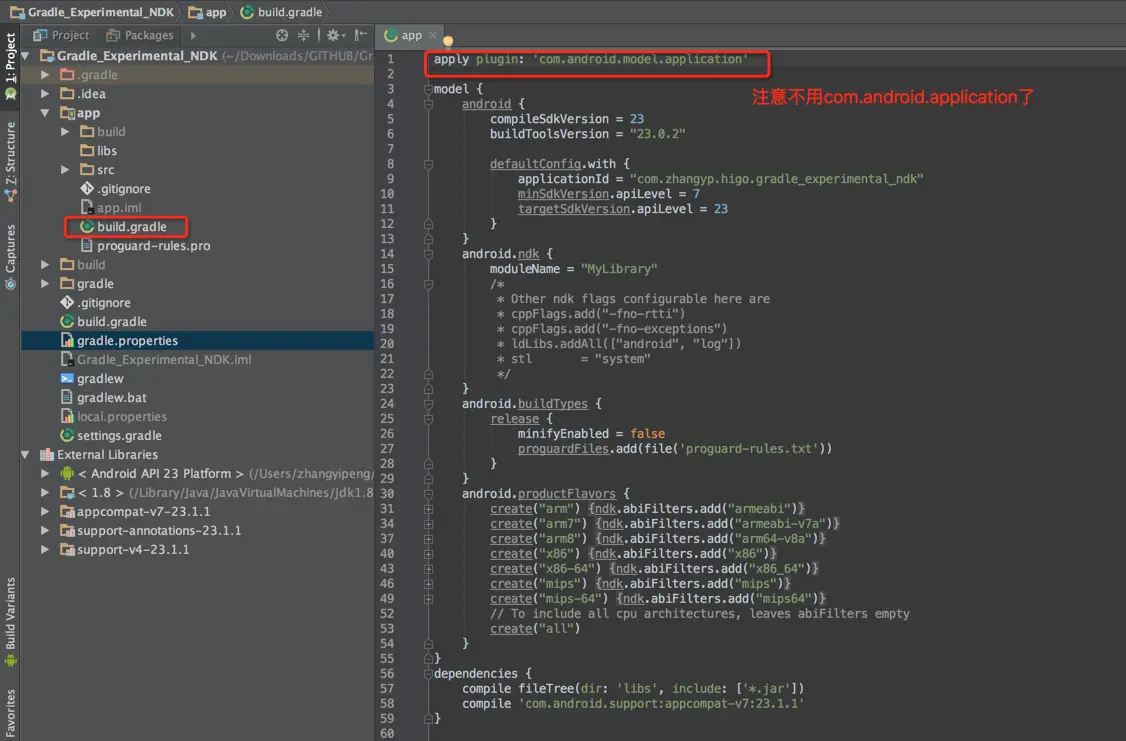The height and width of the screenshot is (741, 1126).
Task: Click moduleName "MyLibrary" string
Action: tap(618, 269)
